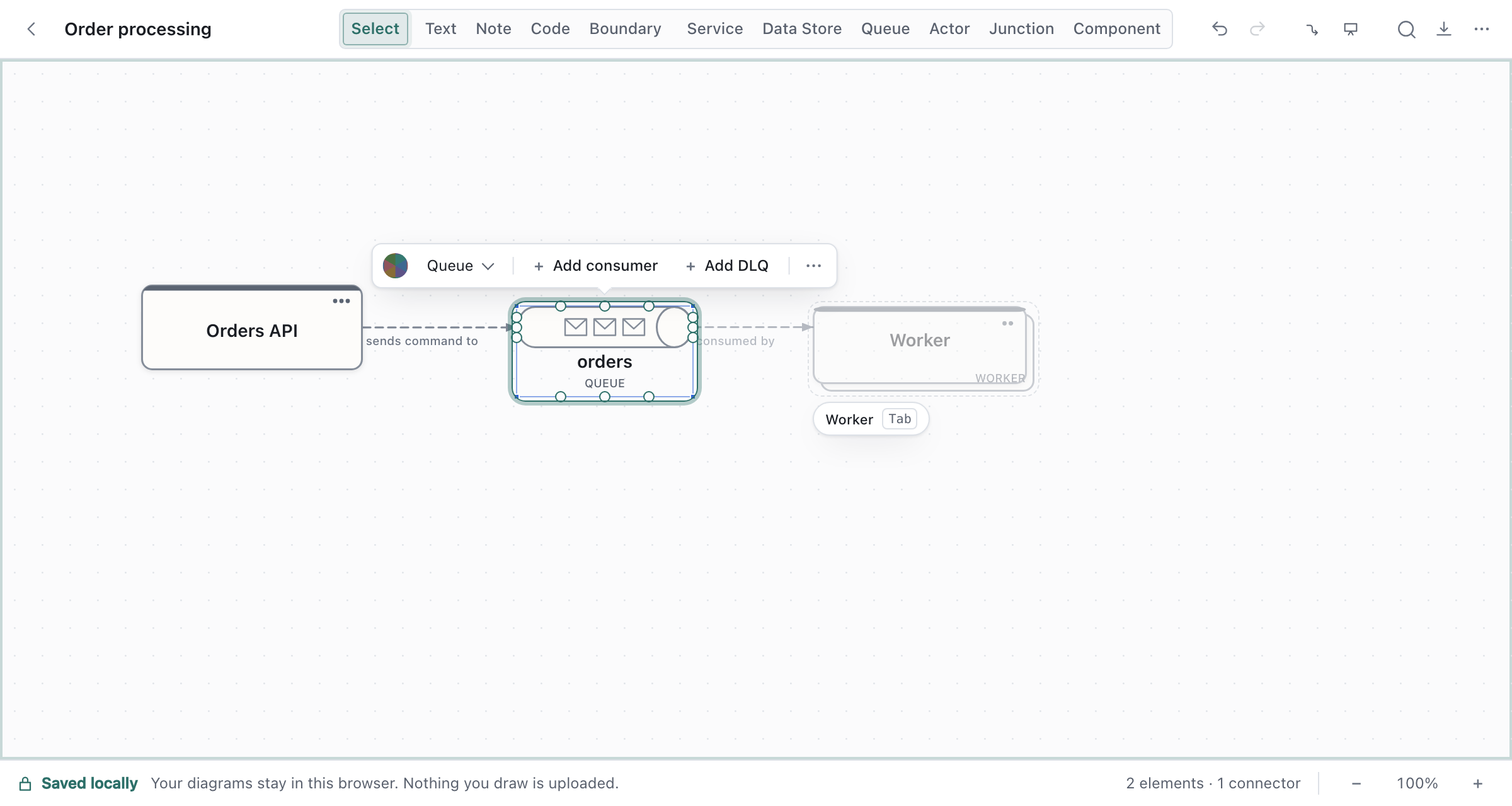Screen dimensions: 1512x806
Task: Zoom out with the minus button
Action: [x=1356, y=783]
